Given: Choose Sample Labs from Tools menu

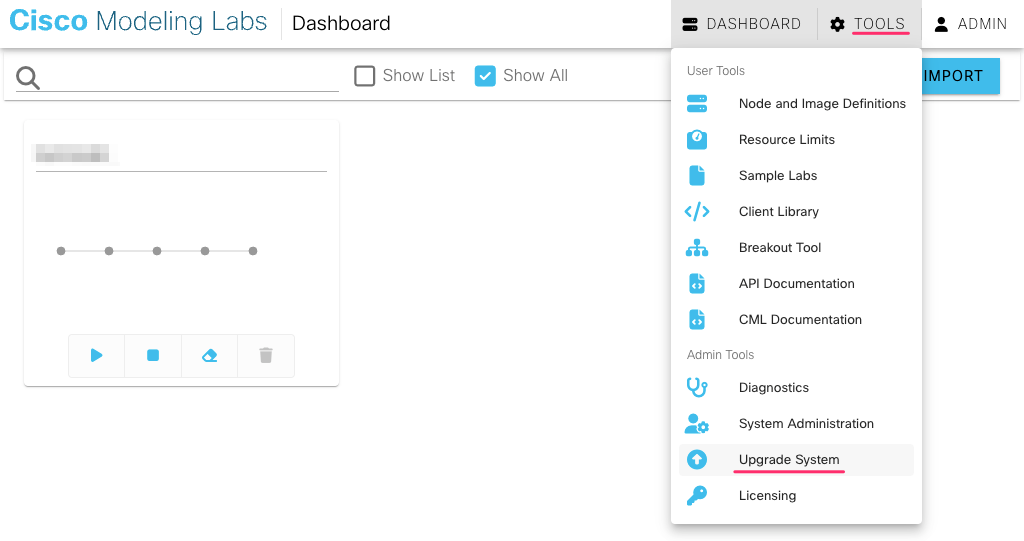Looking at the screenshot, I should (x=796, y=176).
